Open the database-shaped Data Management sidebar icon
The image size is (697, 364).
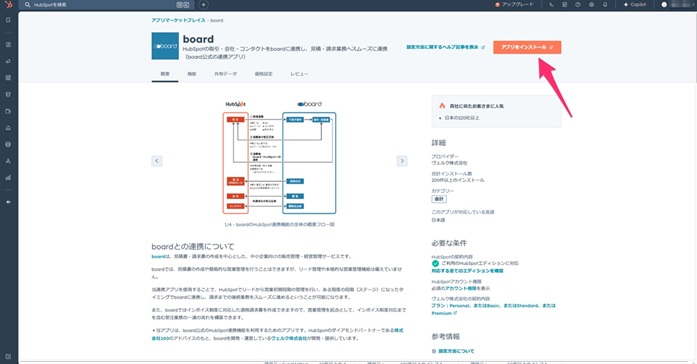pos(8,144)
